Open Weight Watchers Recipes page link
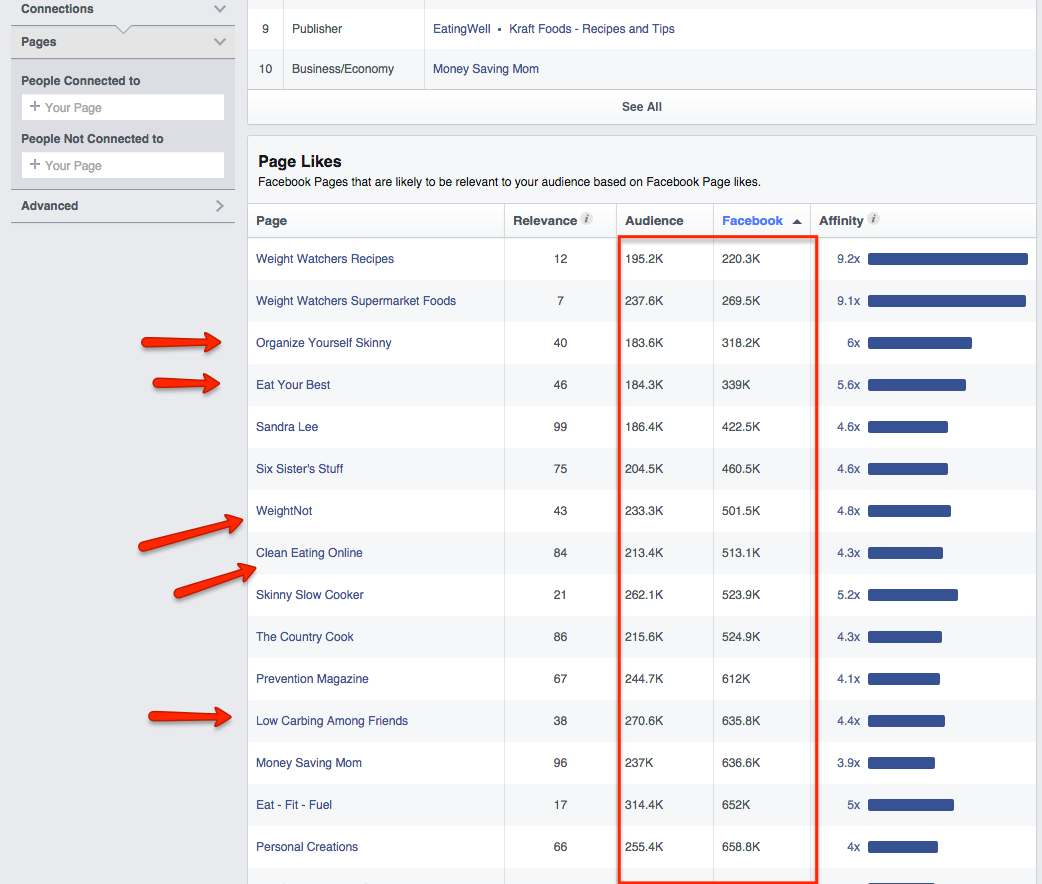 click(325, 259)
